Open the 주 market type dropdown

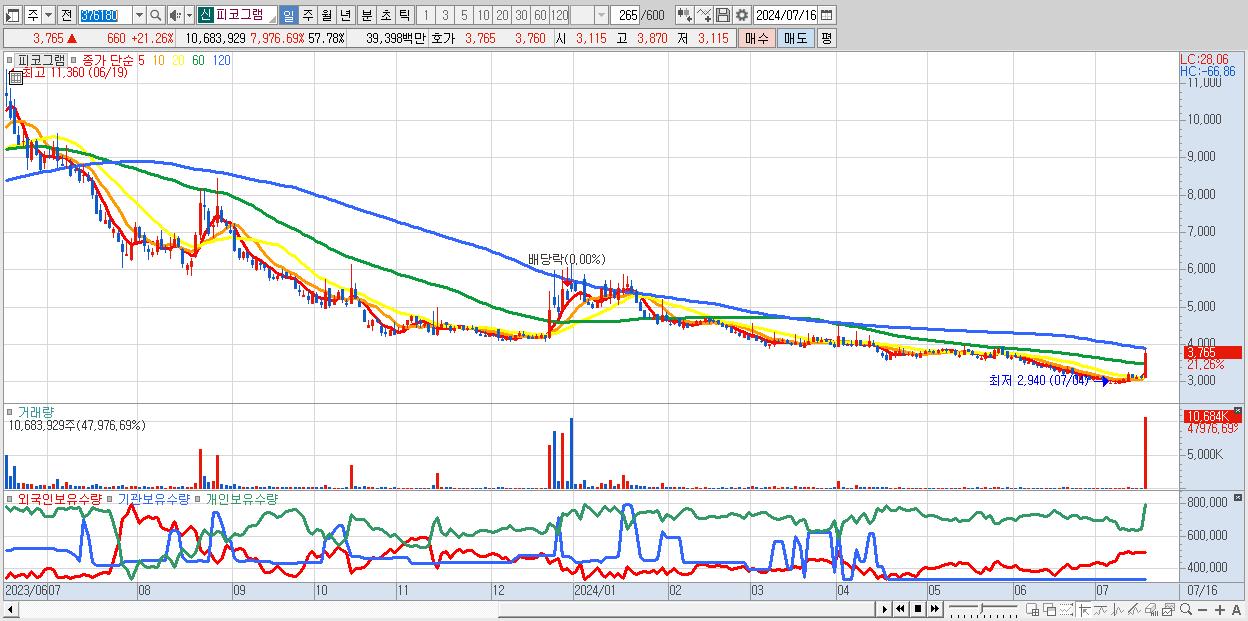coord(48,15)
